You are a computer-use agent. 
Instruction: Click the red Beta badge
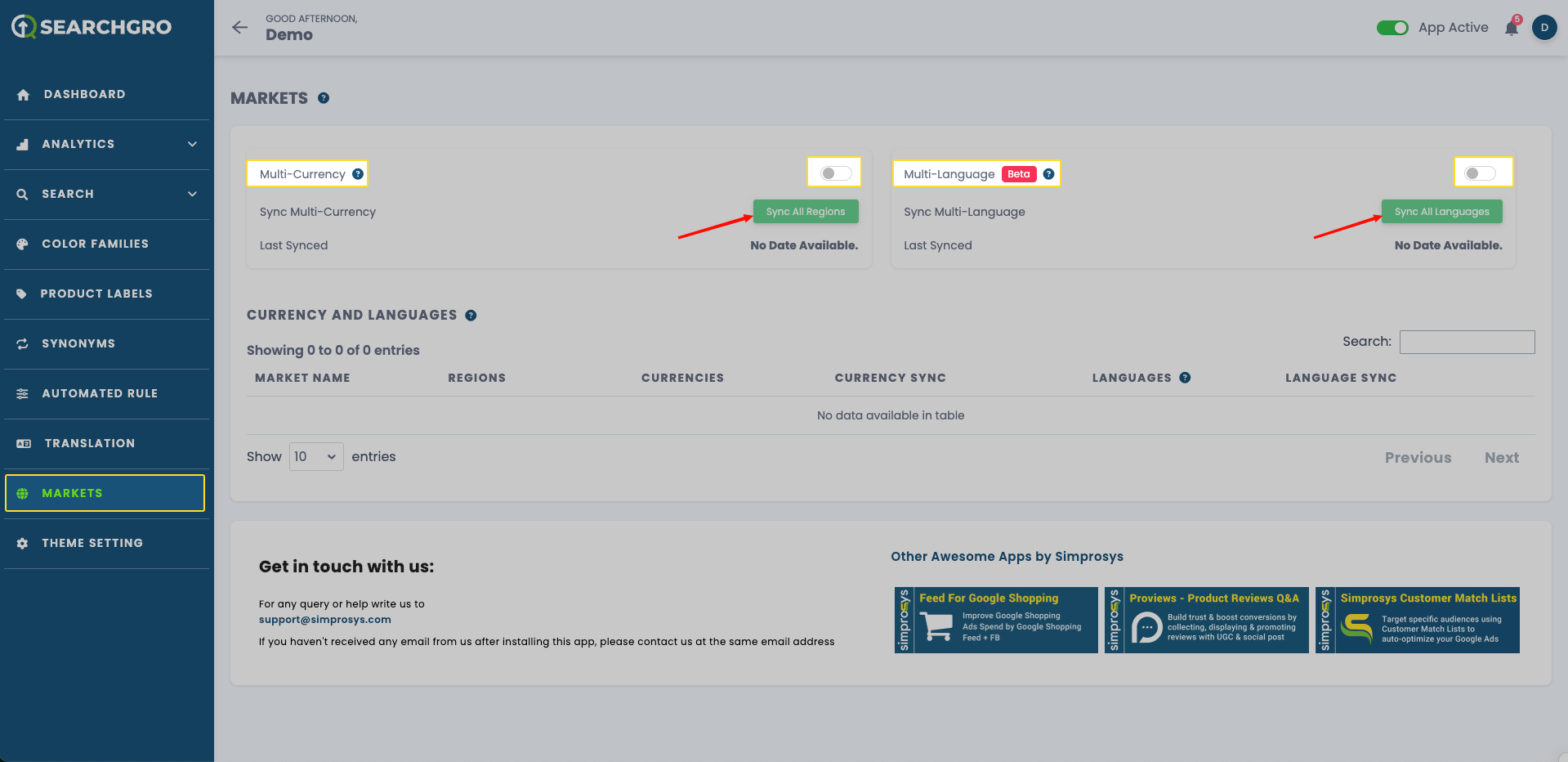1019,174
